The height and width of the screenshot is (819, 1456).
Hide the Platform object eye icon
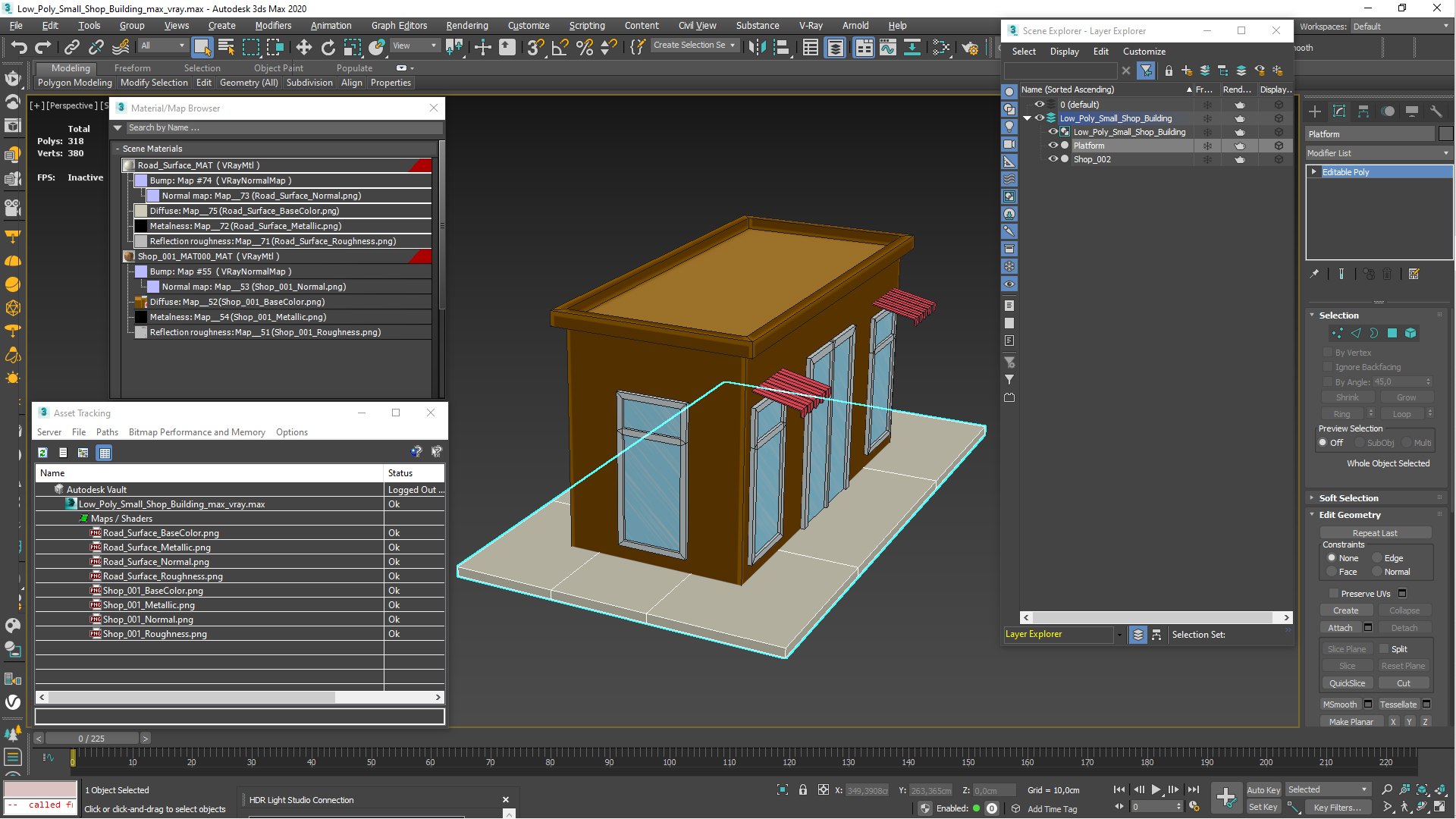coord(1053,145)
